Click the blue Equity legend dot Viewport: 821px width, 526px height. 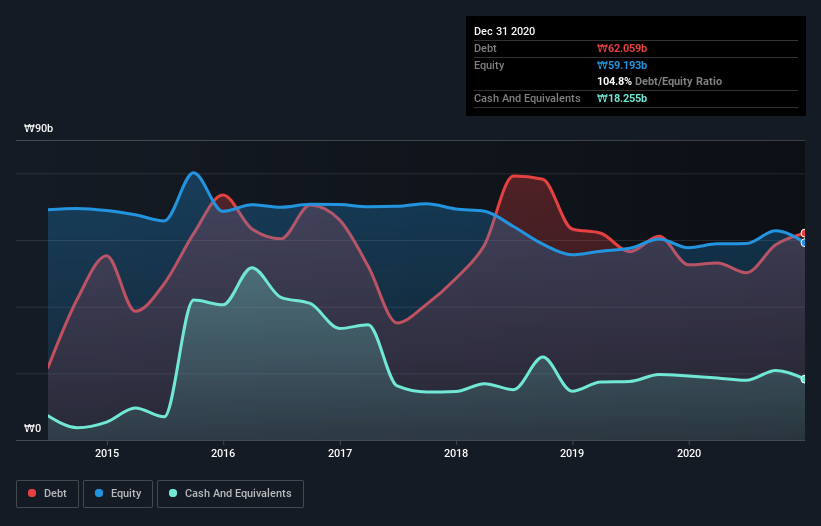(99, 493)
